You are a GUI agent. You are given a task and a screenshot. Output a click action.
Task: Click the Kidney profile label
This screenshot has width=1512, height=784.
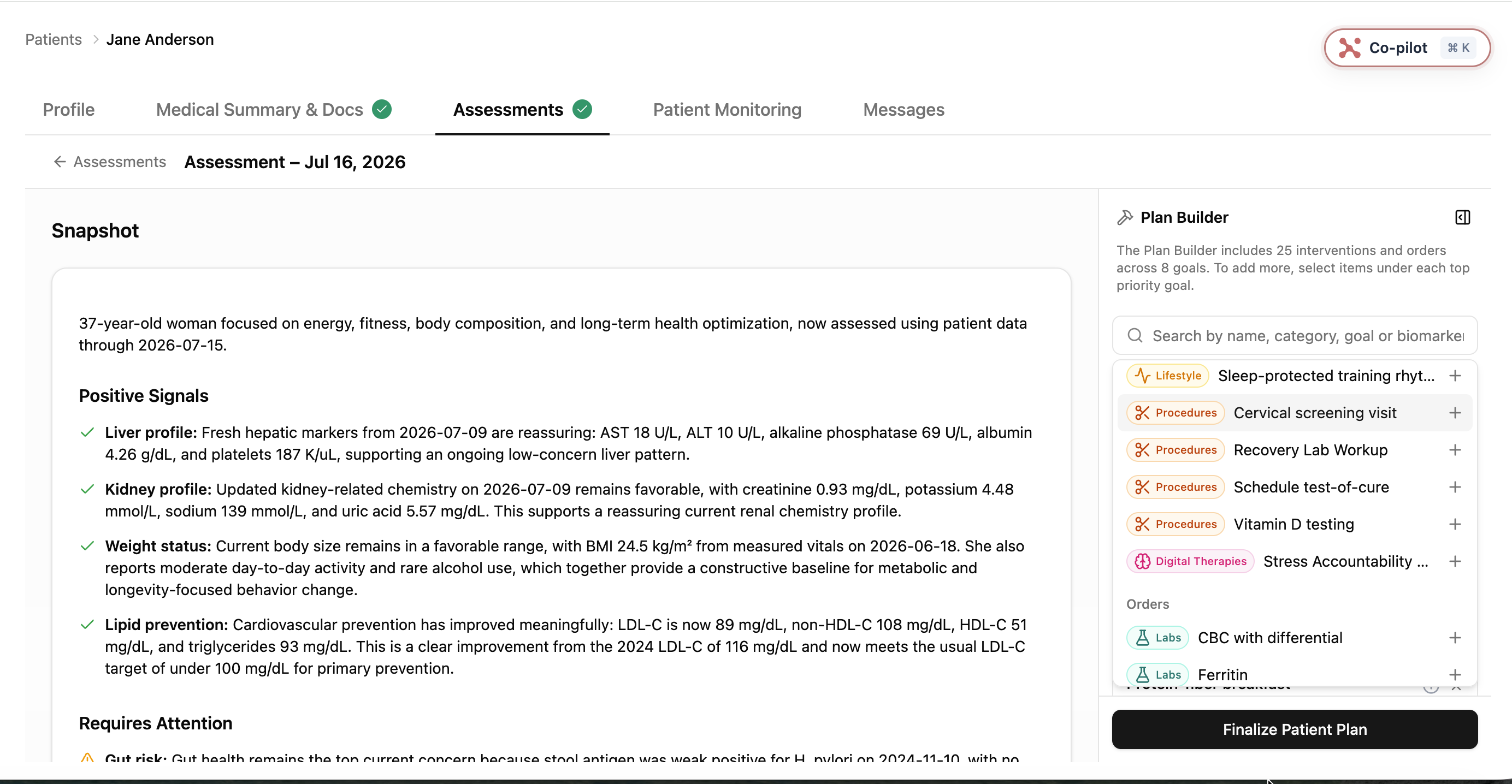click(158, 489)
